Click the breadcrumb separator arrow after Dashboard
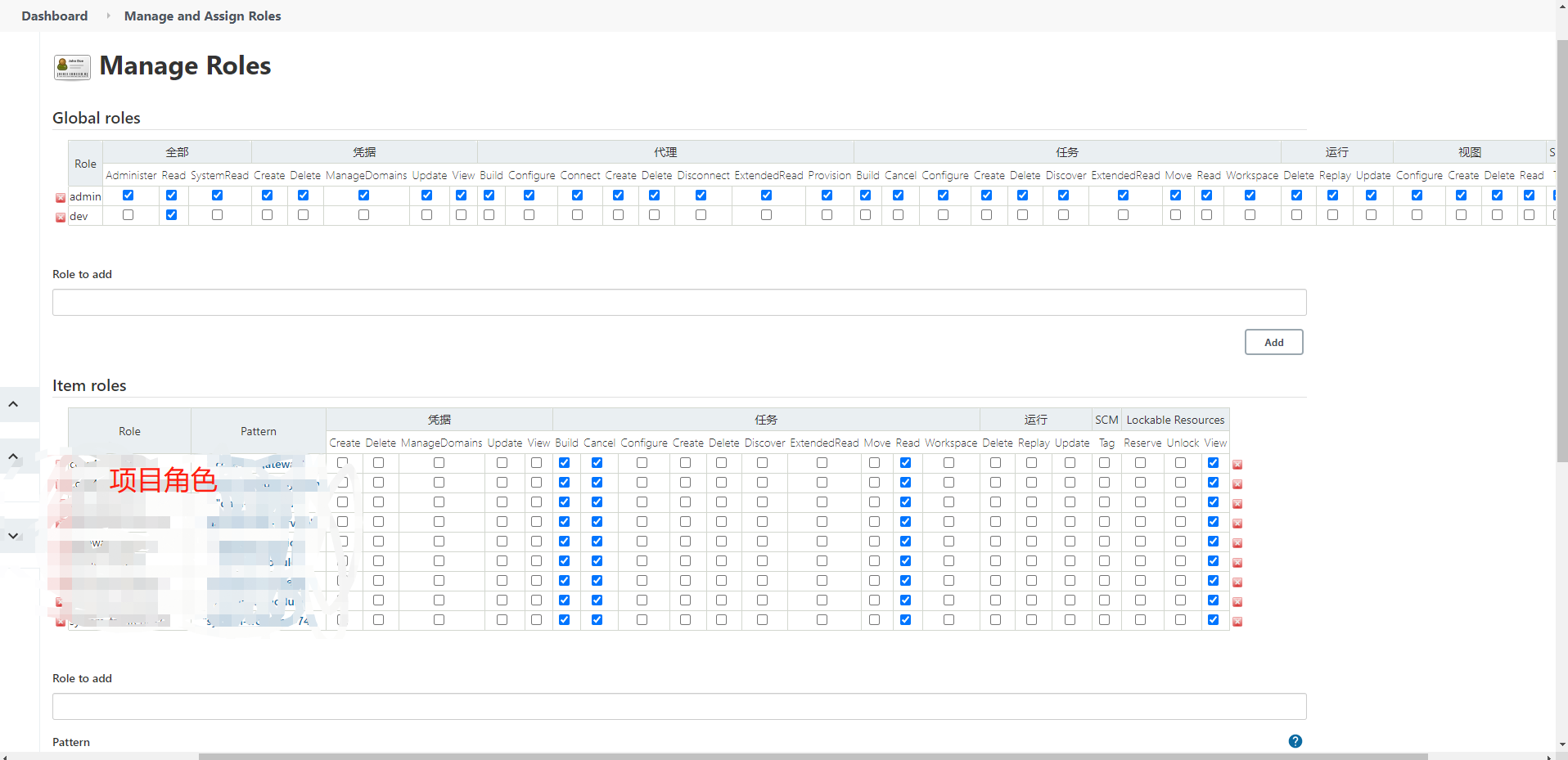 pyautogui.click(x=107, y=16)
